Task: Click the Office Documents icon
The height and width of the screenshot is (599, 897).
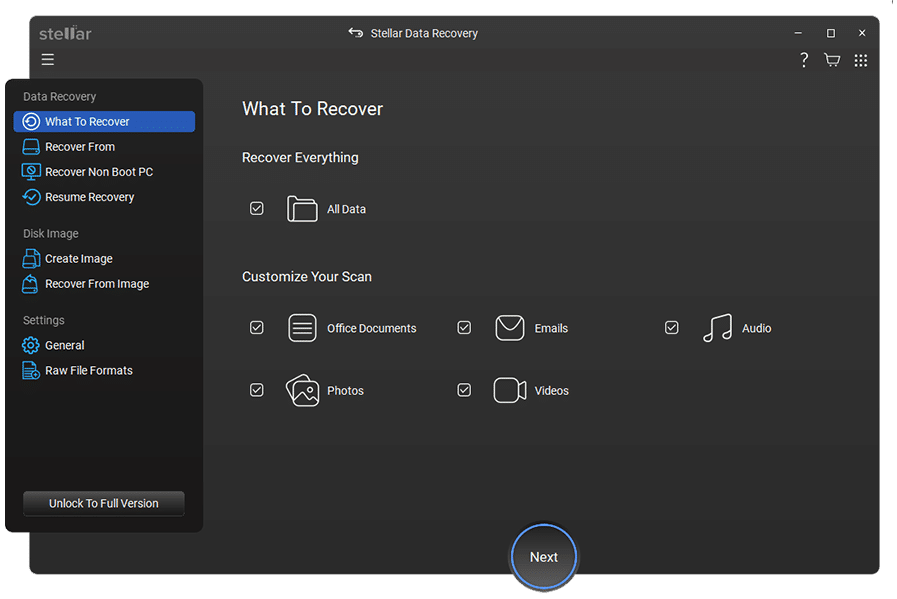Action: (x=302, y=328)
